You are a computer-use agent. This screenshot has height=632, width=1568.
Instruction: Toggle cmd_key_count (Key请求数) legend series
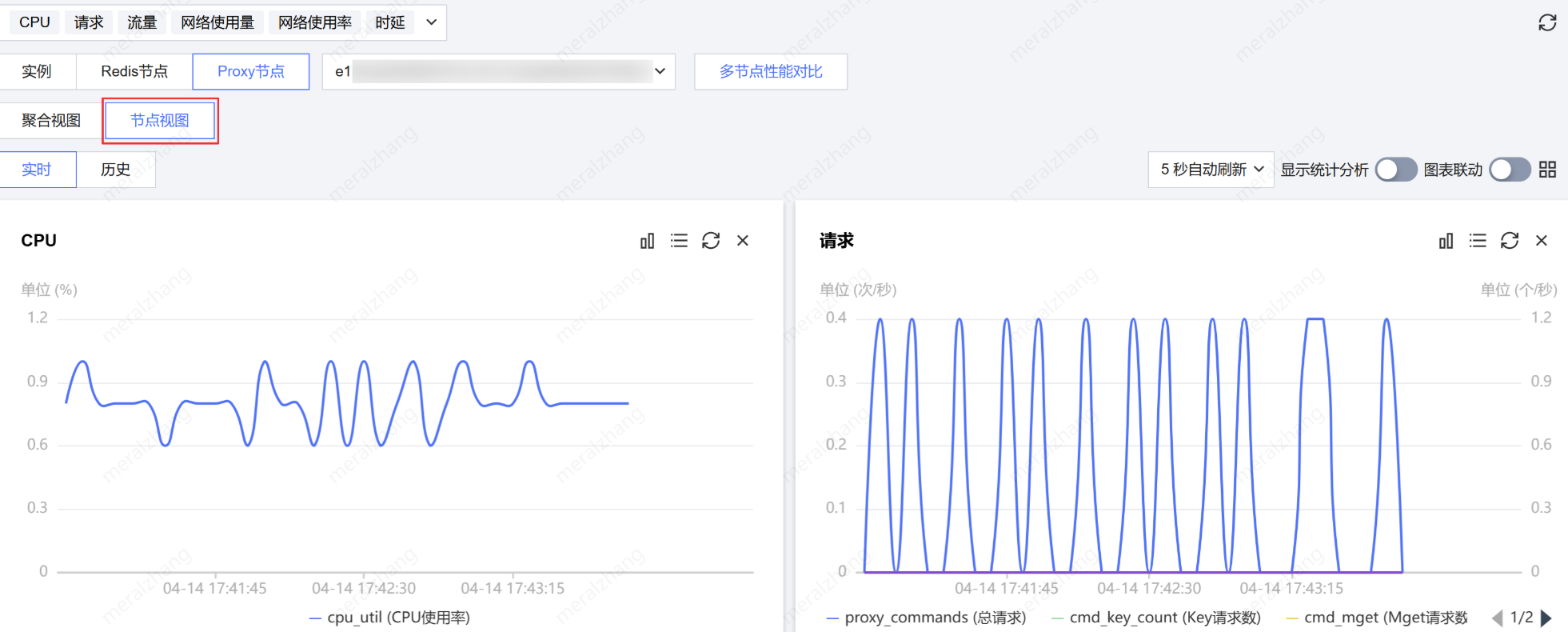point(1156,618)
